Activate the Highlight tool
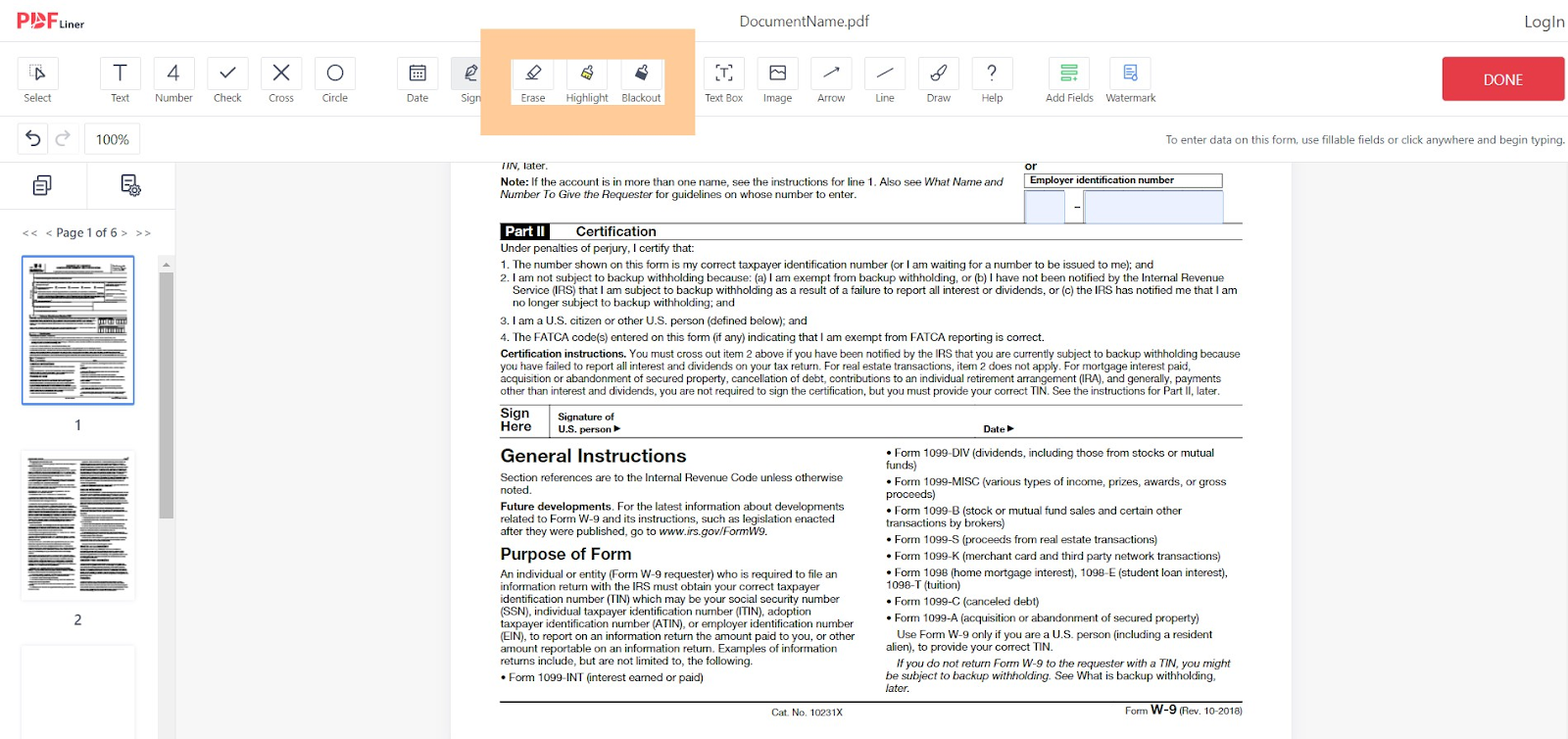The width and height of the screenshot is (1568, 739). coord(587,81)
